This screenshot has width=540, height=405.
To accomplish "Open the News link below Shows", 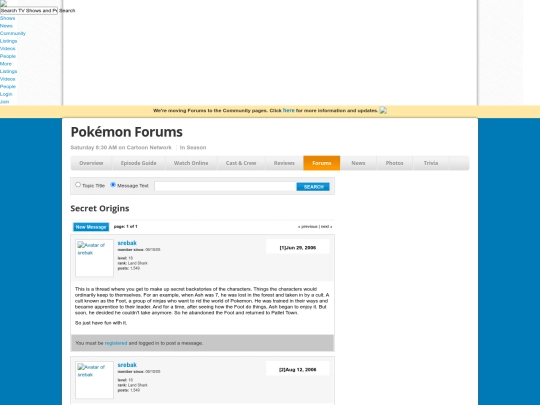I will tap(6, 26).
